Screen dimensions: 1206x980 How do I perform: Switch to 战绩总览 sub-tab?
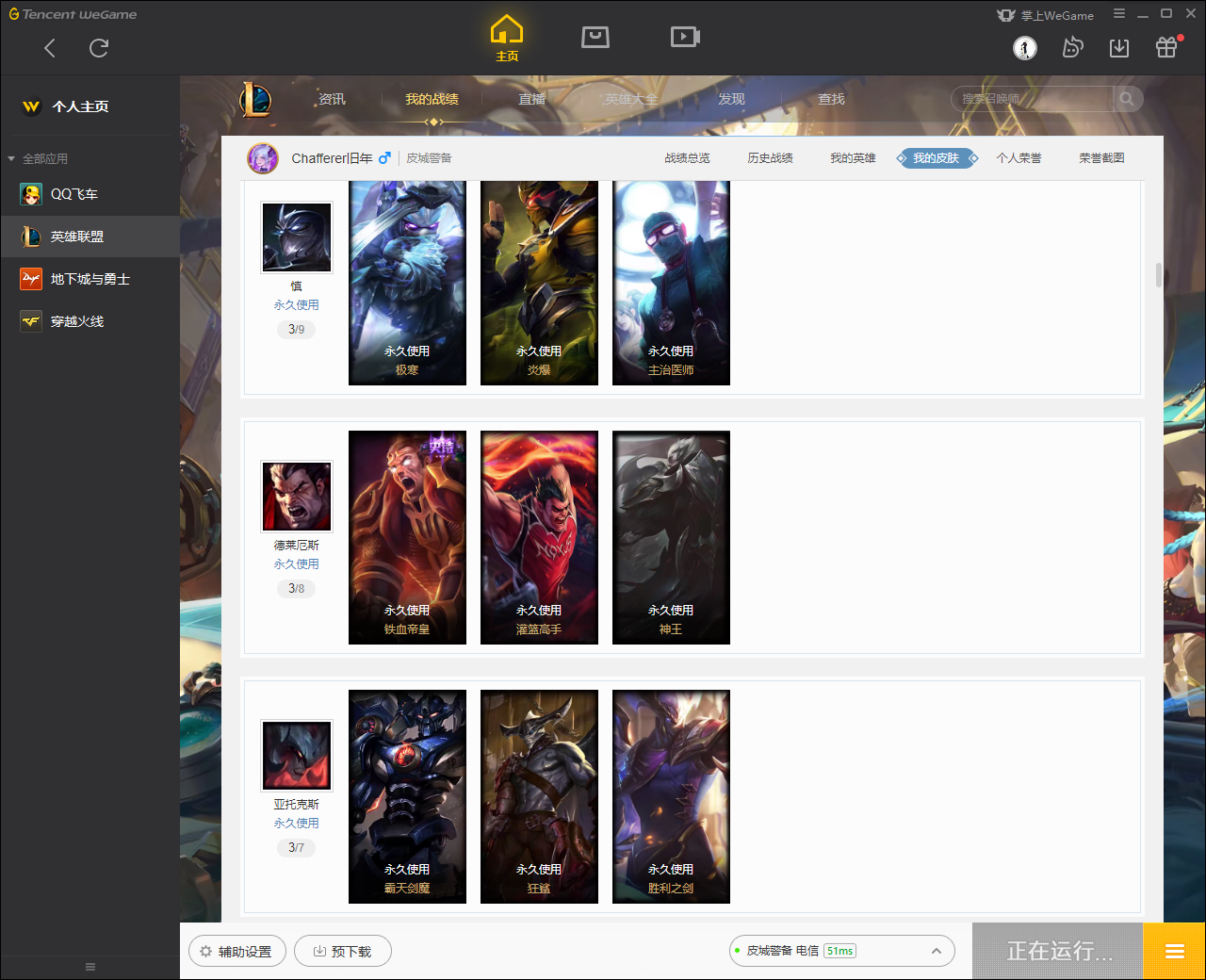click(687, 158)
